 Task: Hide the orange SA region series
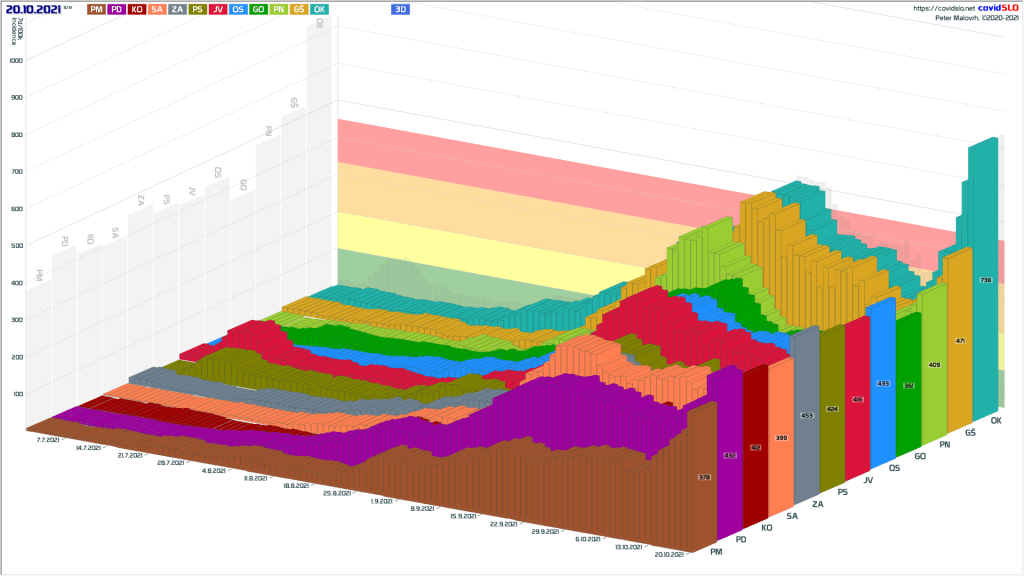(157, 9)
